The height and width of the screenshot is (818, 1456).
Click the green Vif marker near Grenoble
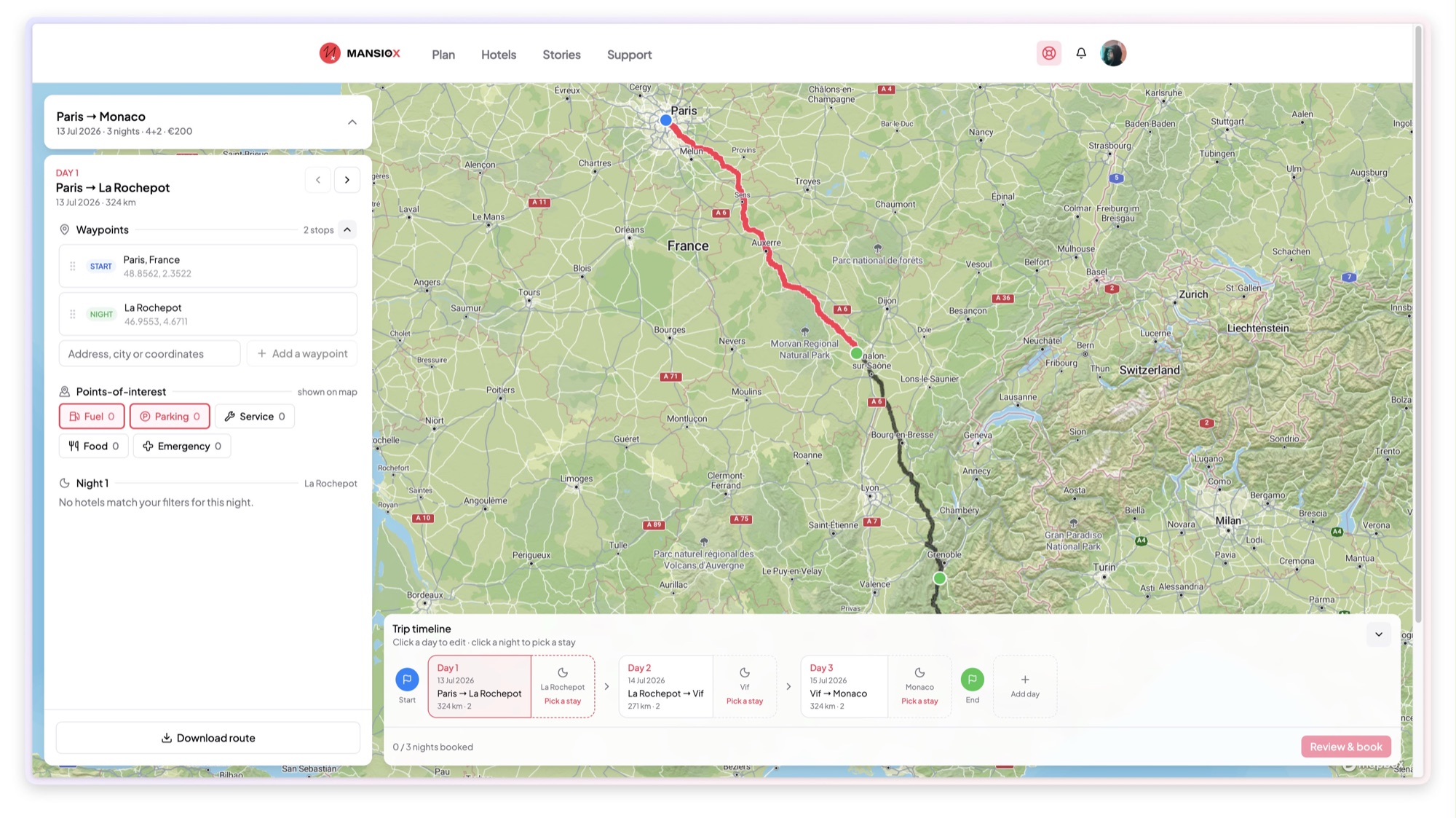pyautogui.click(x=940, y=578)
